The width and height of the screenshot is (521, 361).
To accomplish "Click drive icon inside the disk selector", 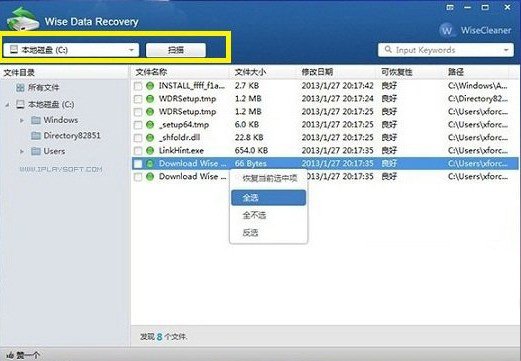I will 14,50.
